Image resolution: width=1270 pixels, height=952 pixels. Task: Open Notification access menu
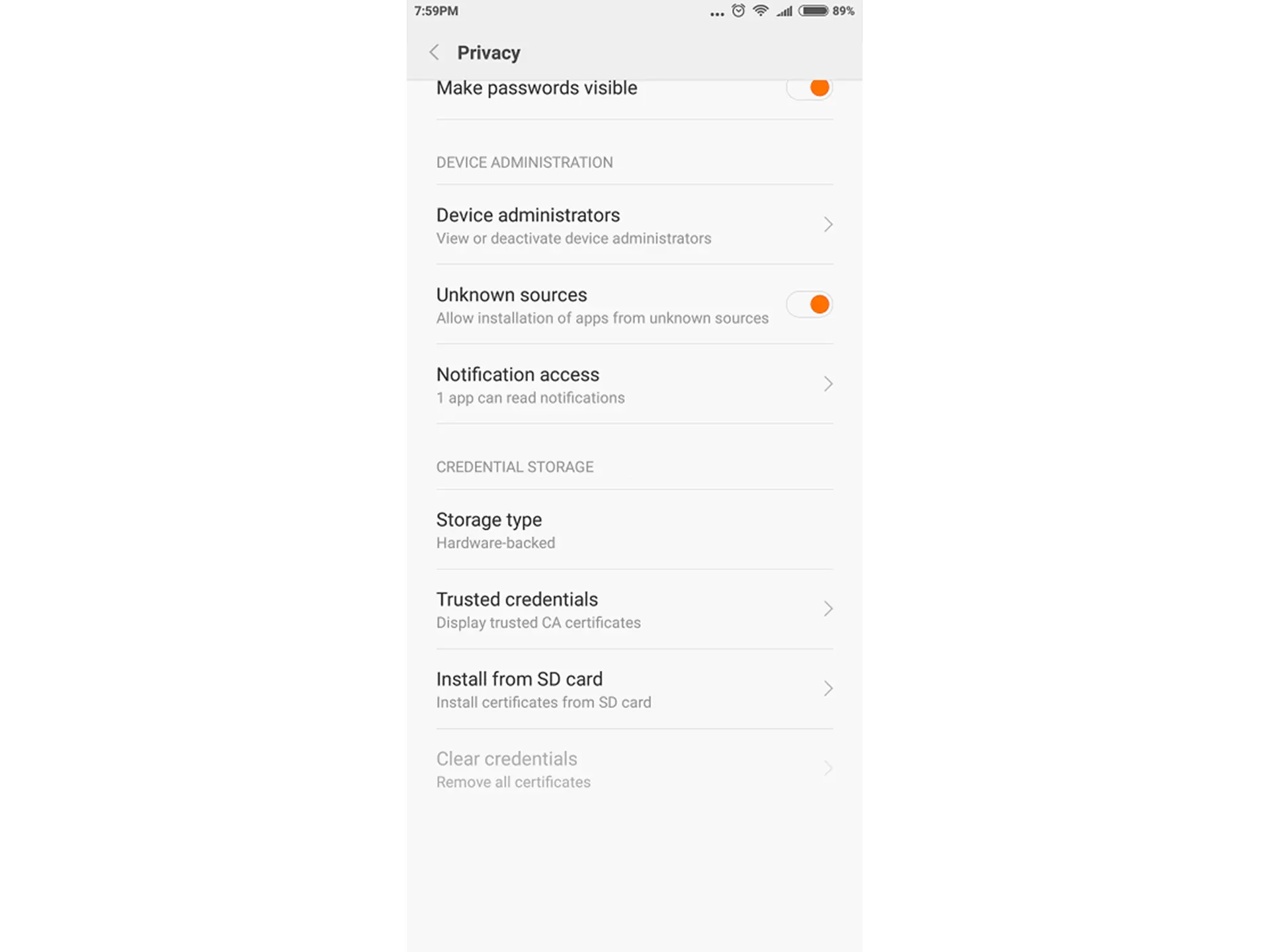pyautogui.click(x=635, y=384)
